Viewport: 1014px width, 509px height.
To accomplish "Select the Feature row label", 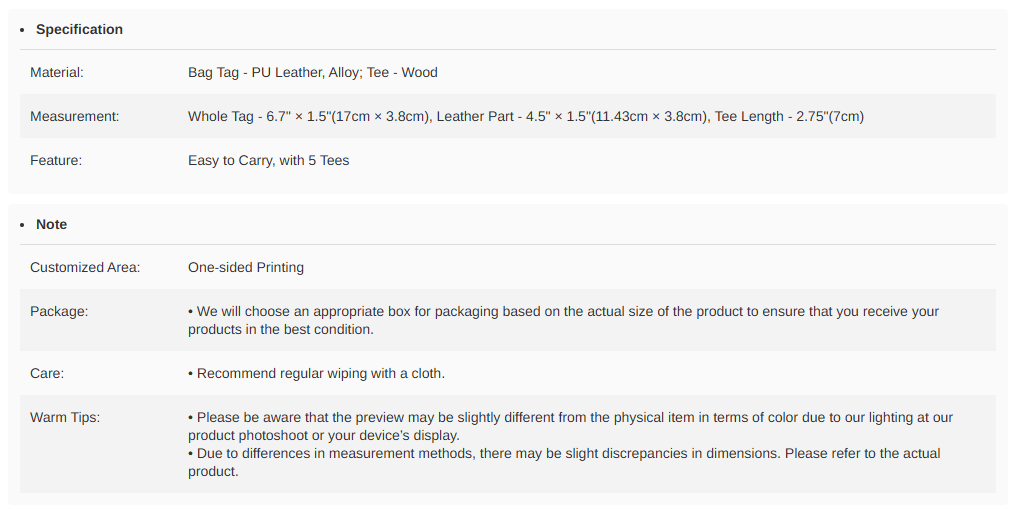I will coord(56,160).
